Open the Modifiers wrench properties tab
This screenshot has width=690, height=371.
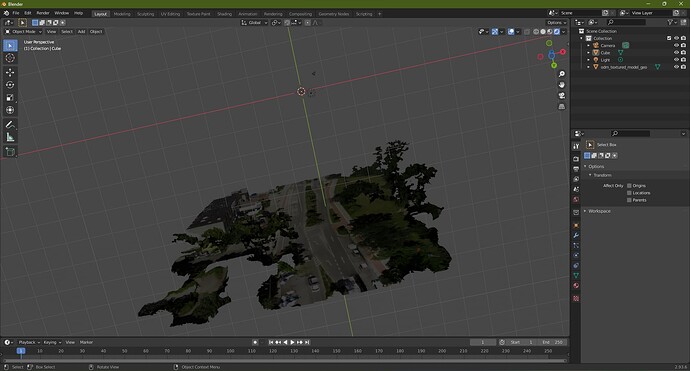[x=576, y=235]
